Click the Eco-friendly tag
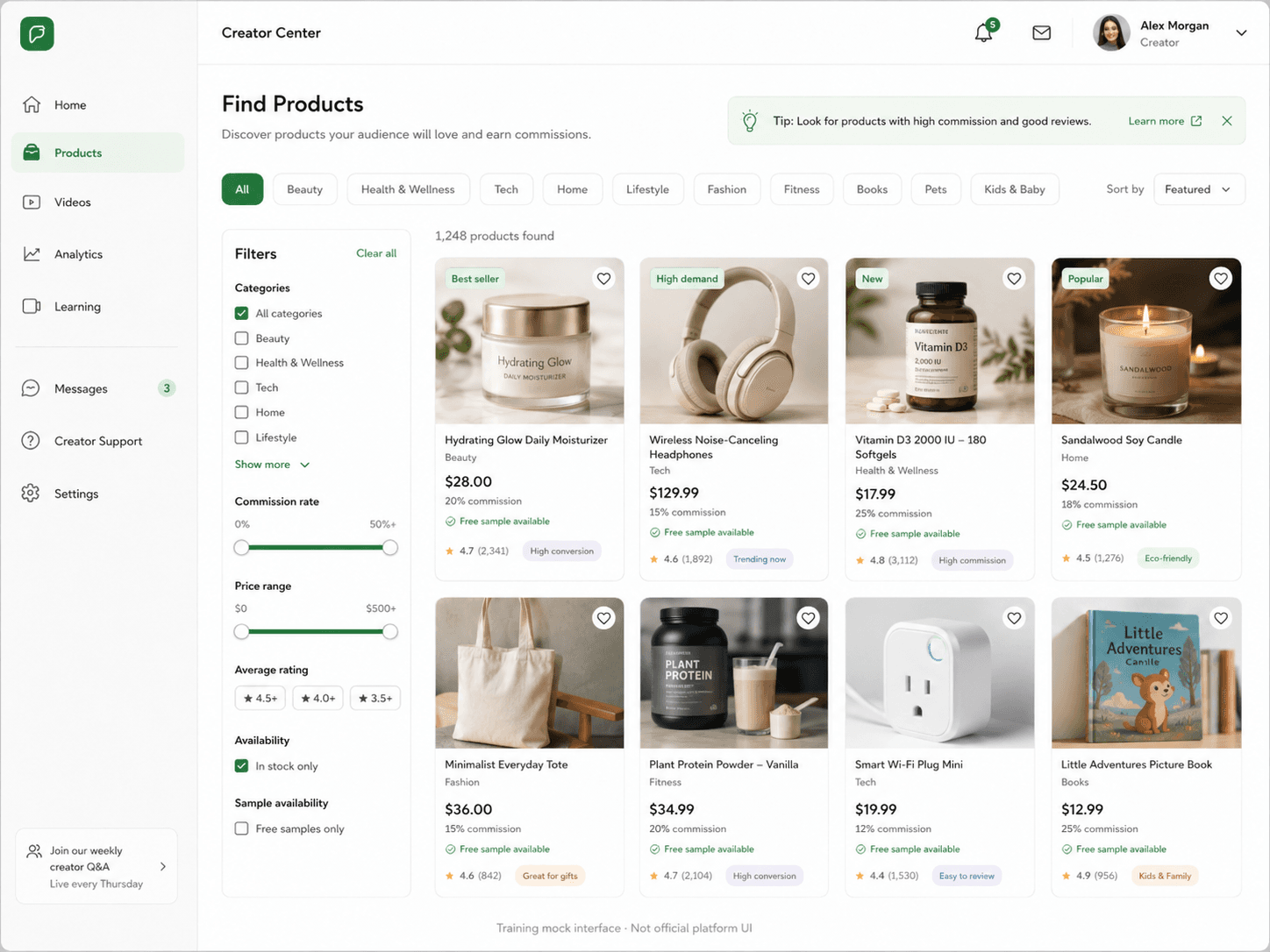 pyautogui.click(x=1168, y=558)
